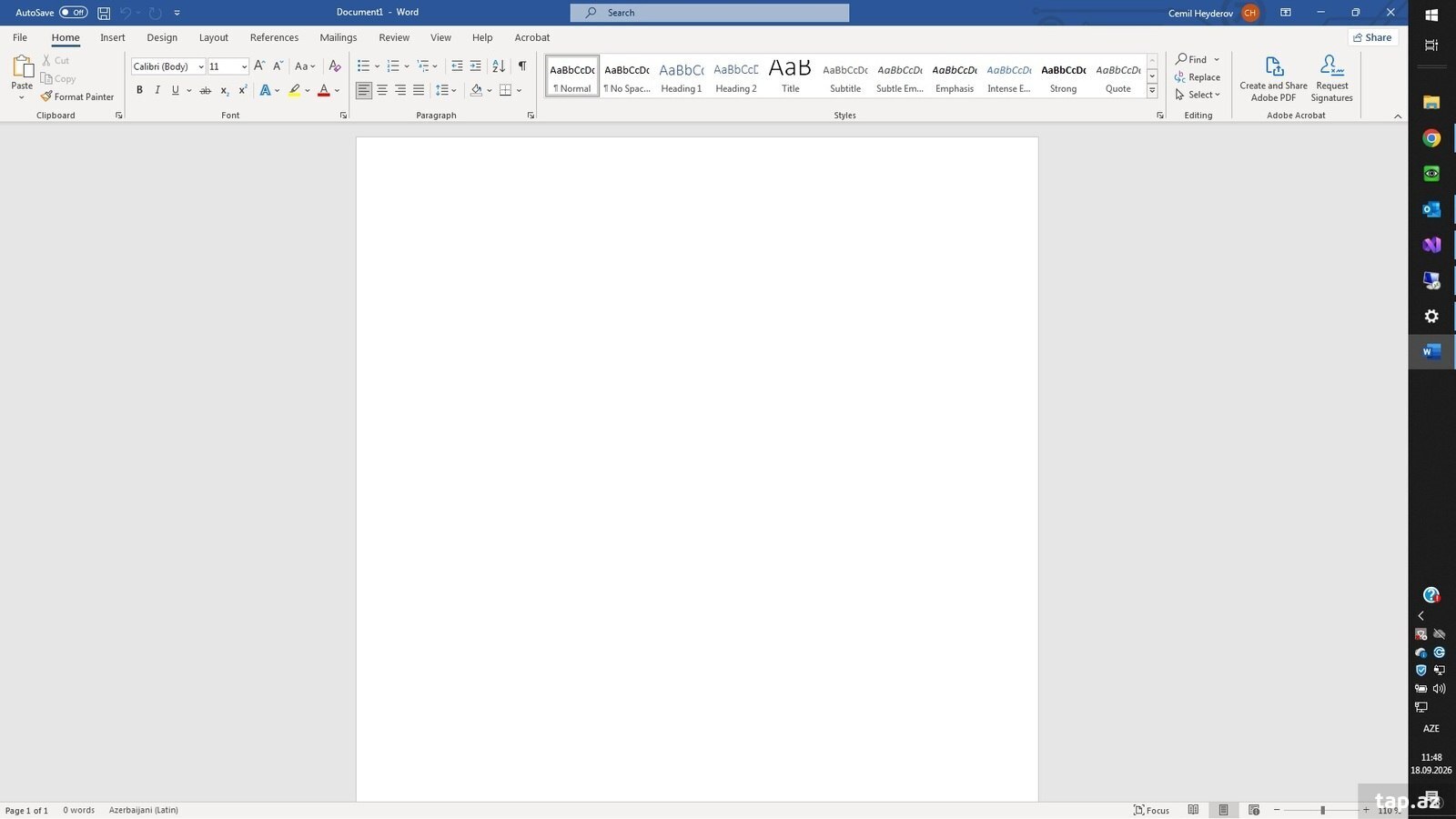Center align the text

[382, 90]
